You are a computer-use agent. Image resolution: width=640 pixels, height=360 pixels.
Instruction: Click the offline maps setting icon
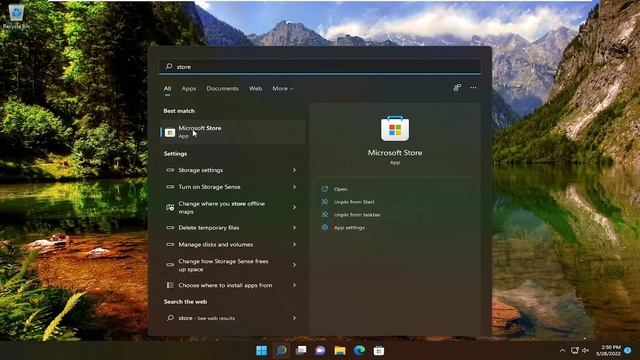click(170, 207)
